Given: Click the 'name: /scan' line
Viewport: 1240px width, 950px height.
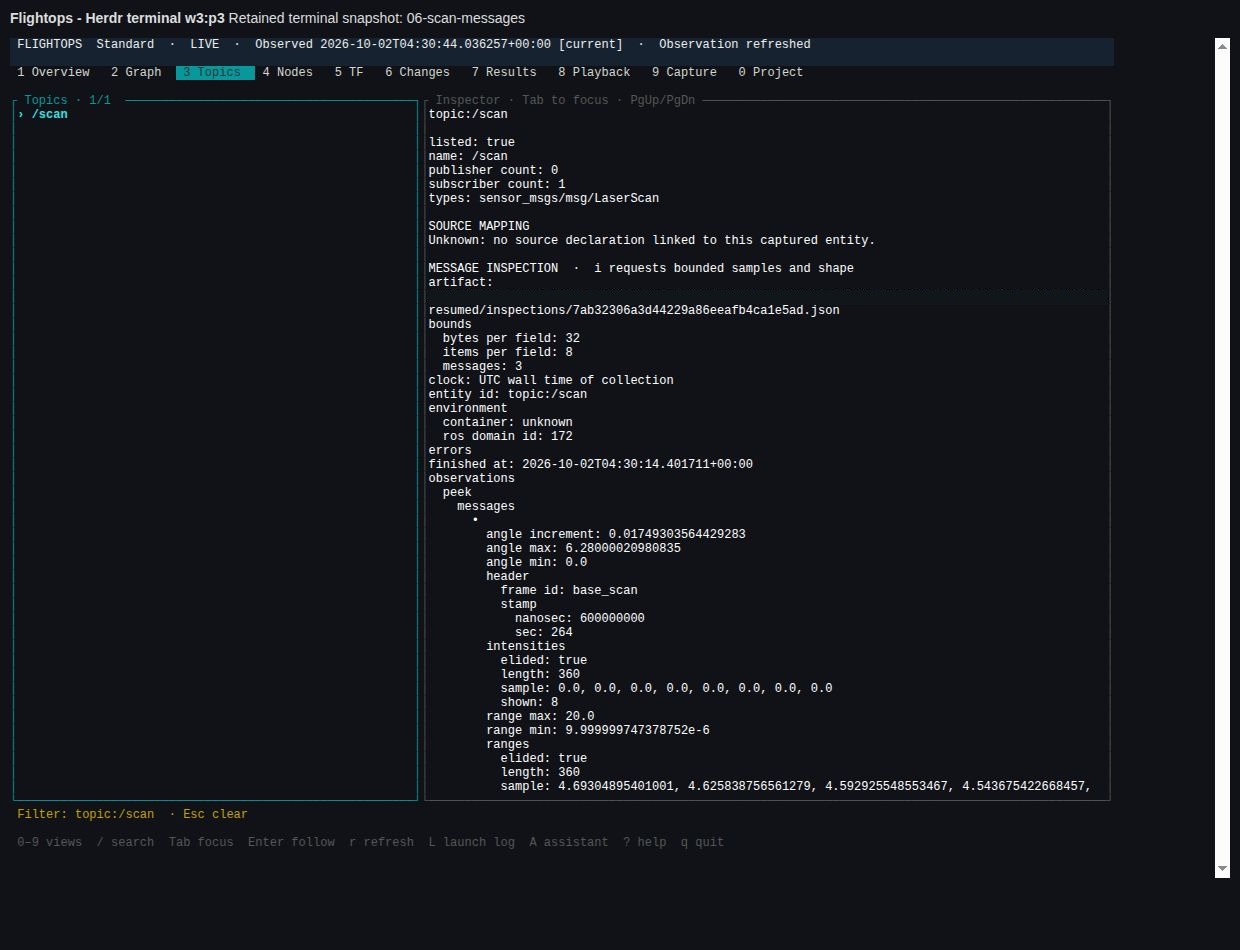Looking at the screenshot, I should (x=468, y=156).
